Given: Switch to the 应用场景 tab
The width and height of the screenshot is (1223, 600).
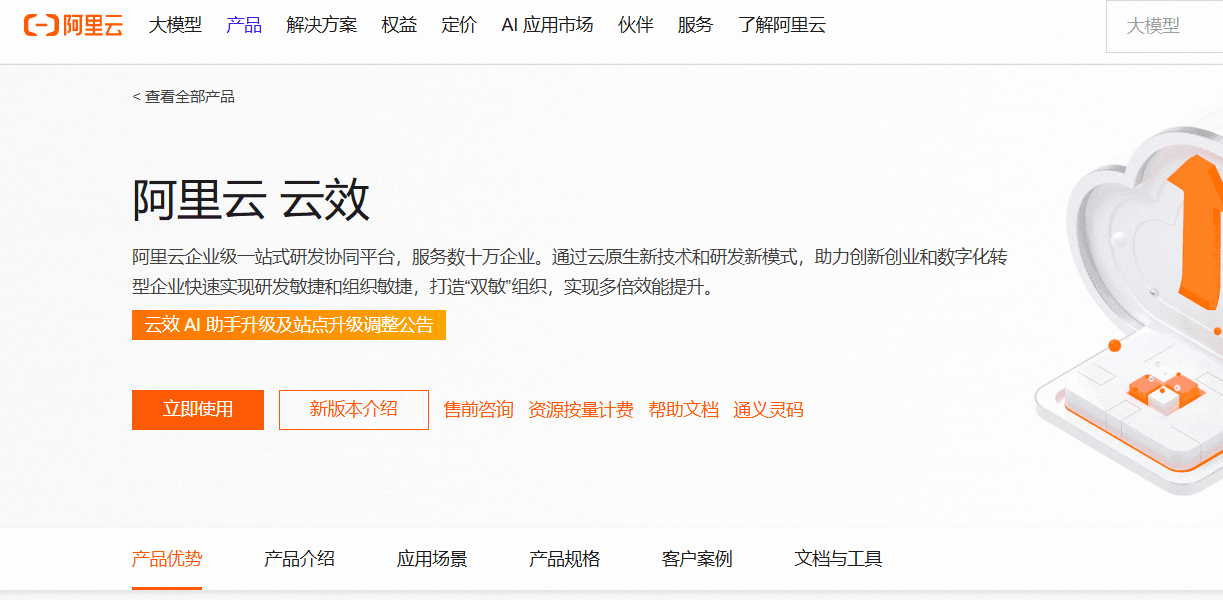Looking at the screenshot, I should tap(432, 559).
